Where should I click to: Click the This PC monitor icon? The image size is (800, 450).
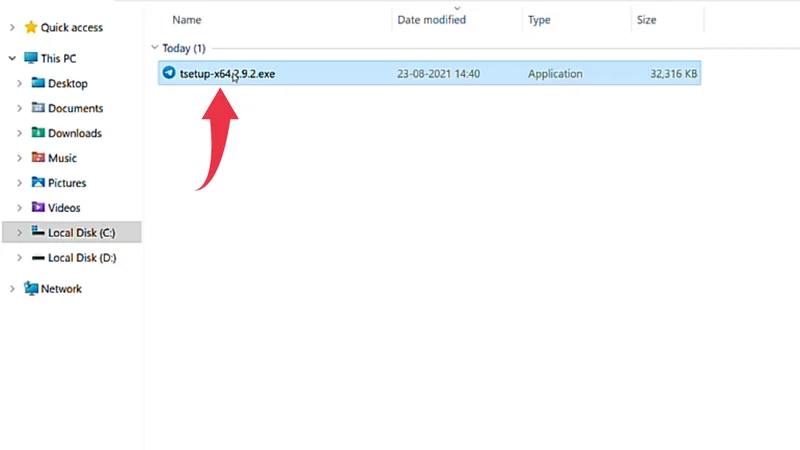tap(30, 58)
